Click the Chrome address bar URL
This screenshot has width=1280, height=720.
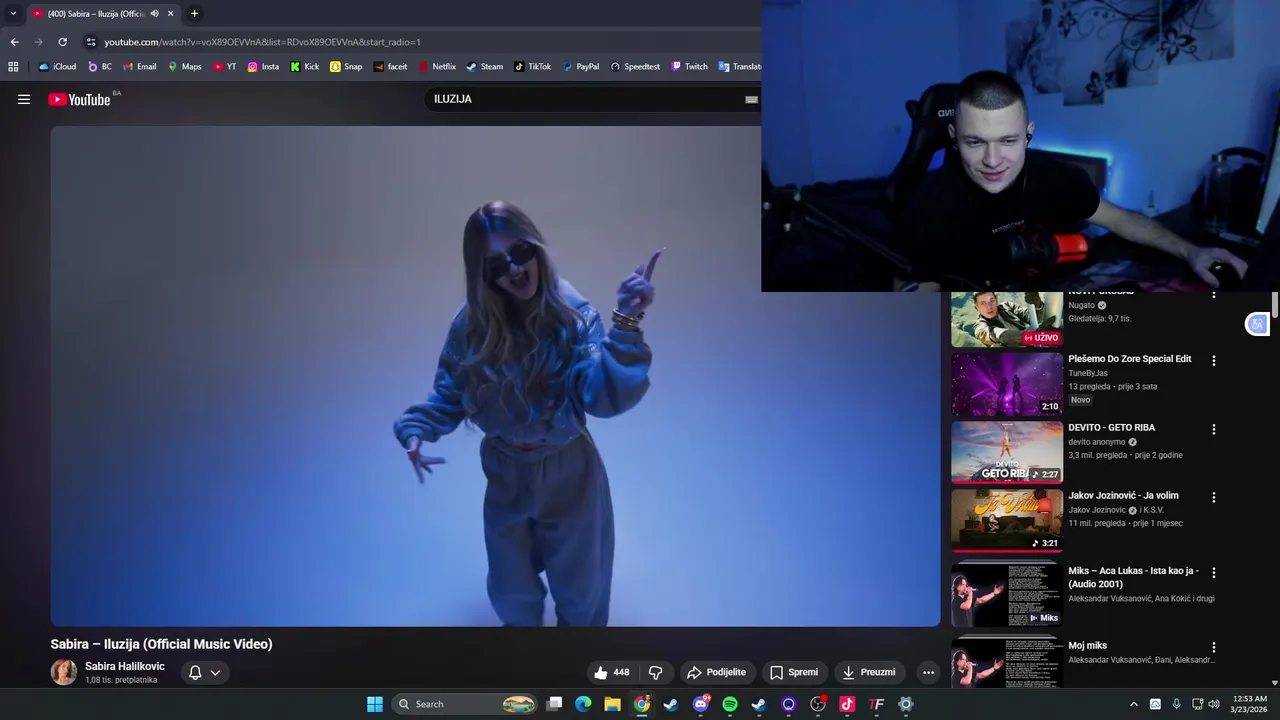click(x=262, y=42)
